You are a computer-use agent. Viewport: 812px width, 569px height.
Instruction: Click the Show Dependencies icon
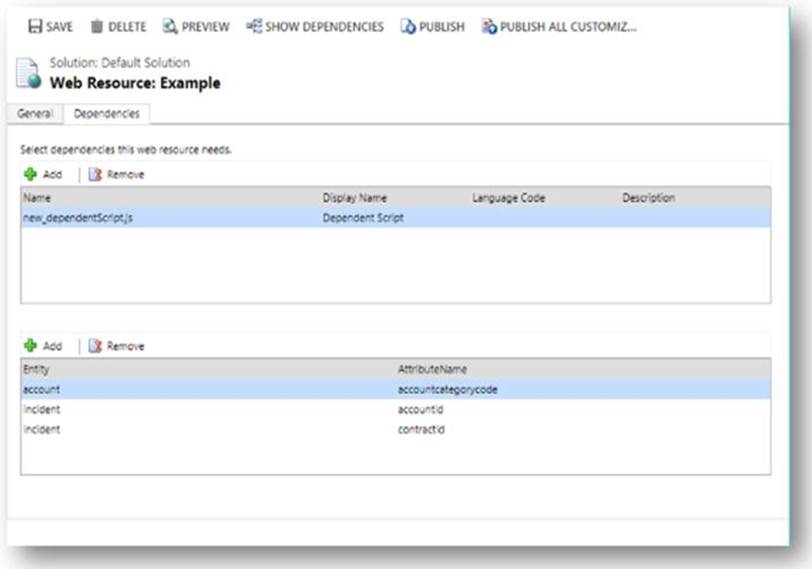(x=254, y=27)
